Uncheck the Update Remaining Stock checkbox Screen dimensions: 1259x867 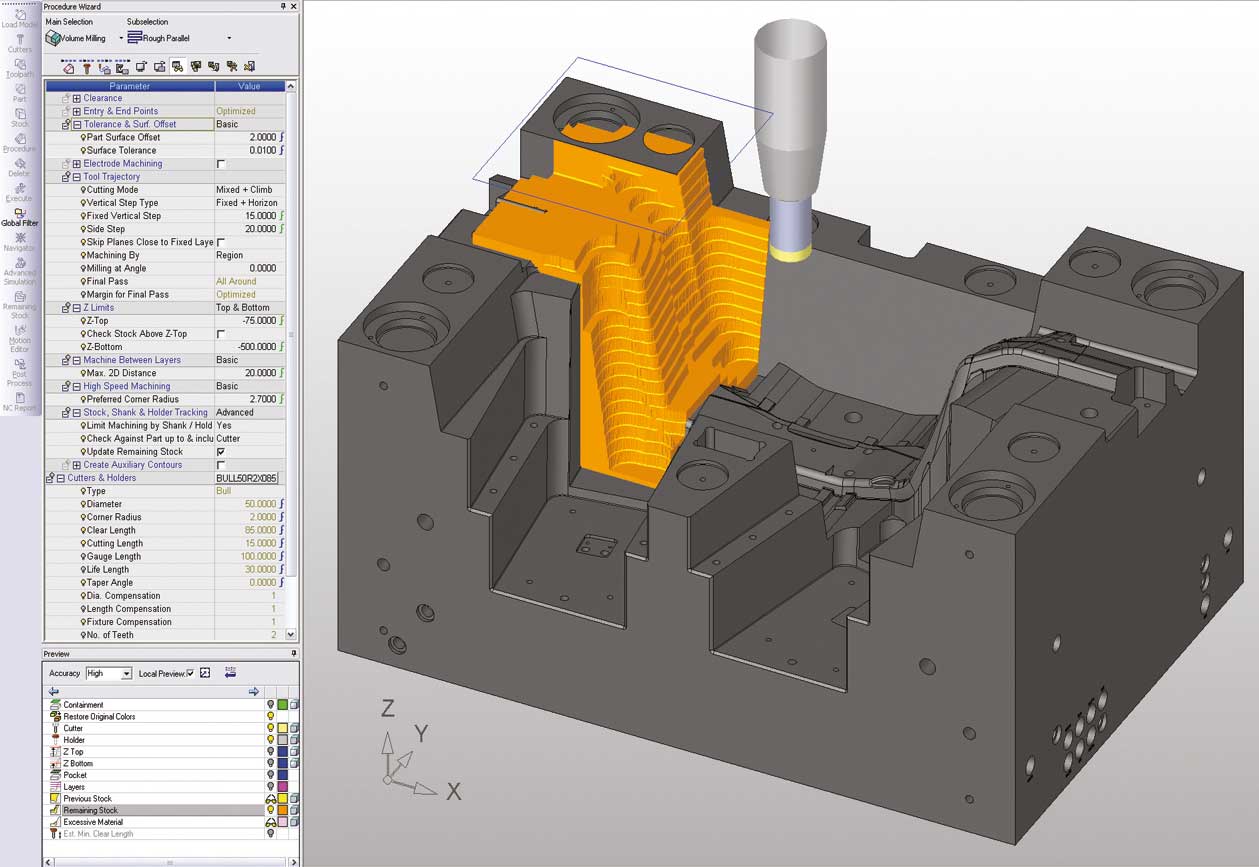(x=221, y=452)
